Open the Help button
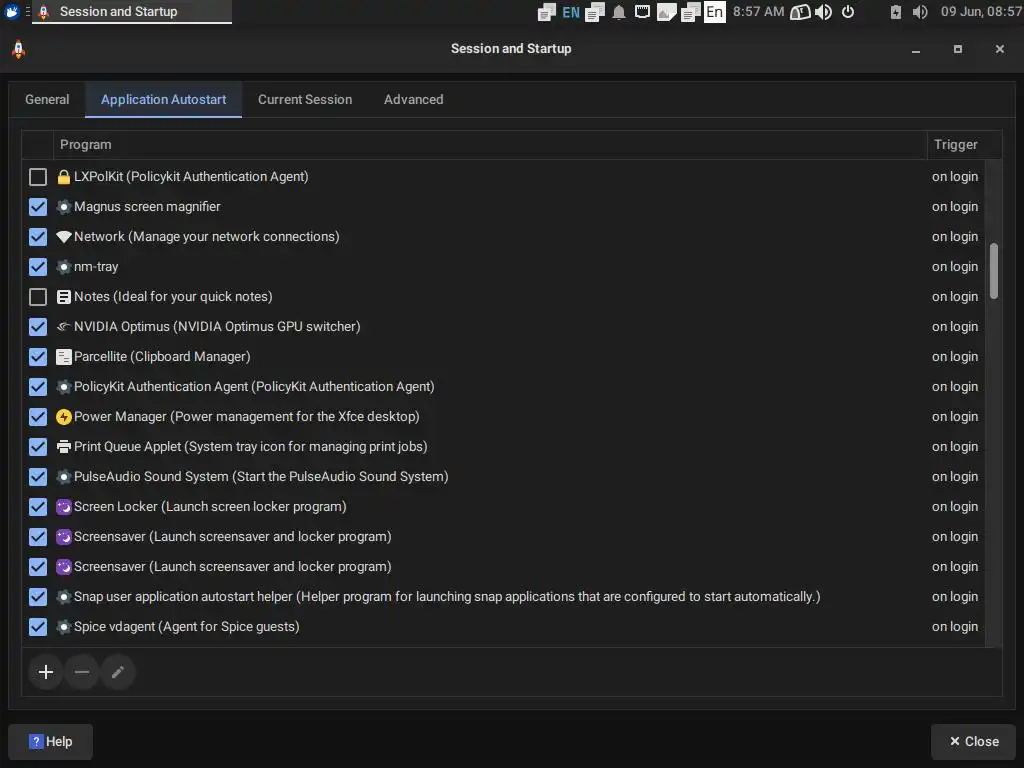This screenshot has width=1024, height=768. pyautogui.click(x=50, y=742)
